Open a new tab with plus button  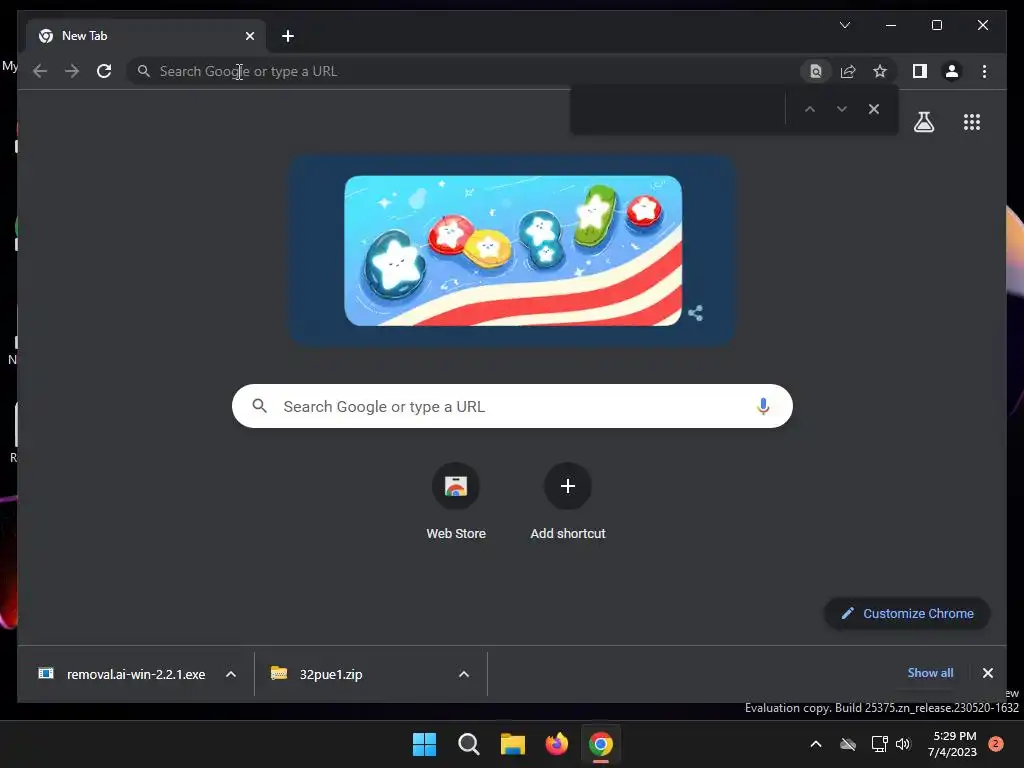pos(288,36)
